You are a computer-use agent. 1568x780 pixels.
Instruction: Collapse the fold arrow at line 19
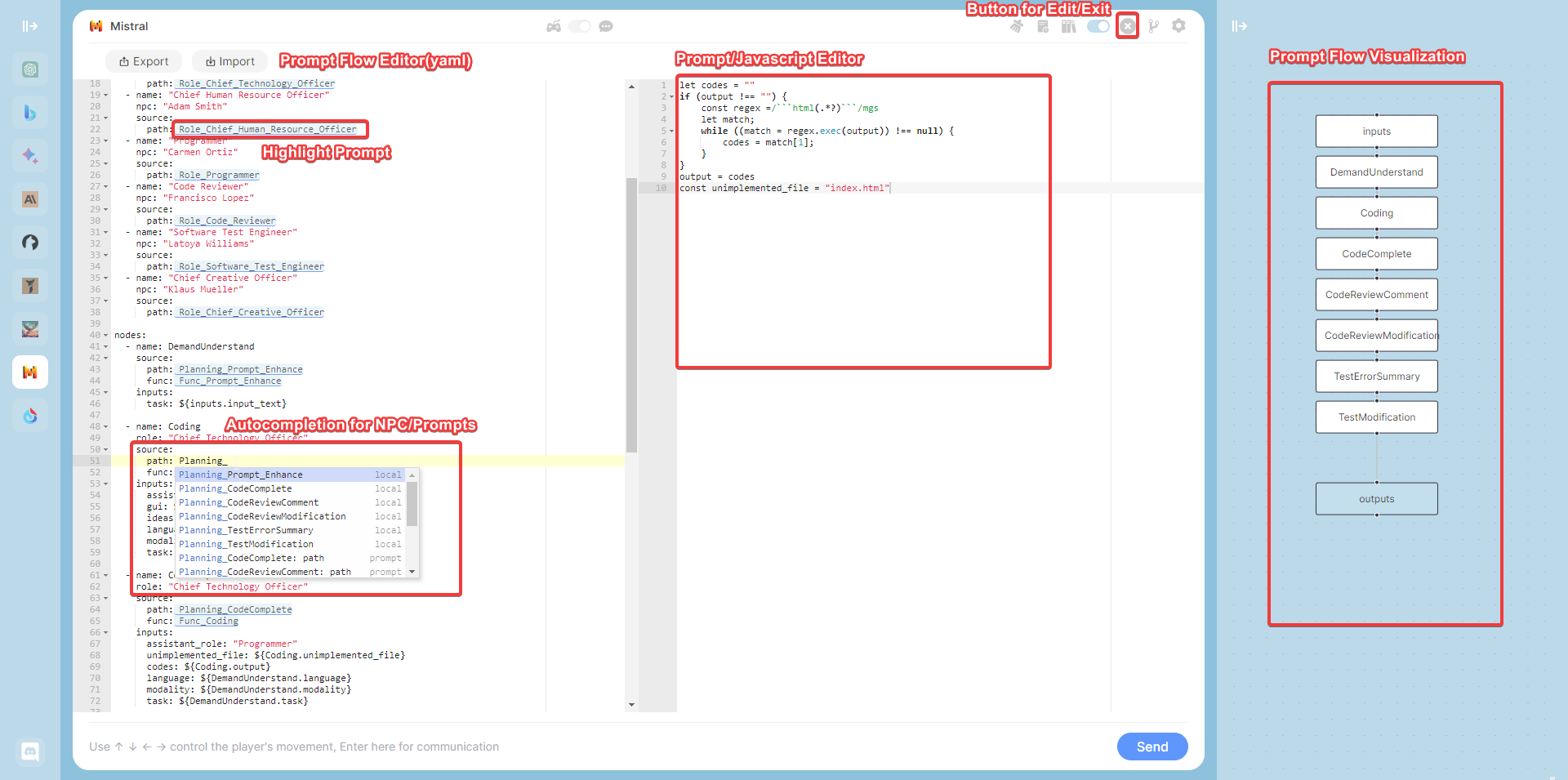point(106,96)
